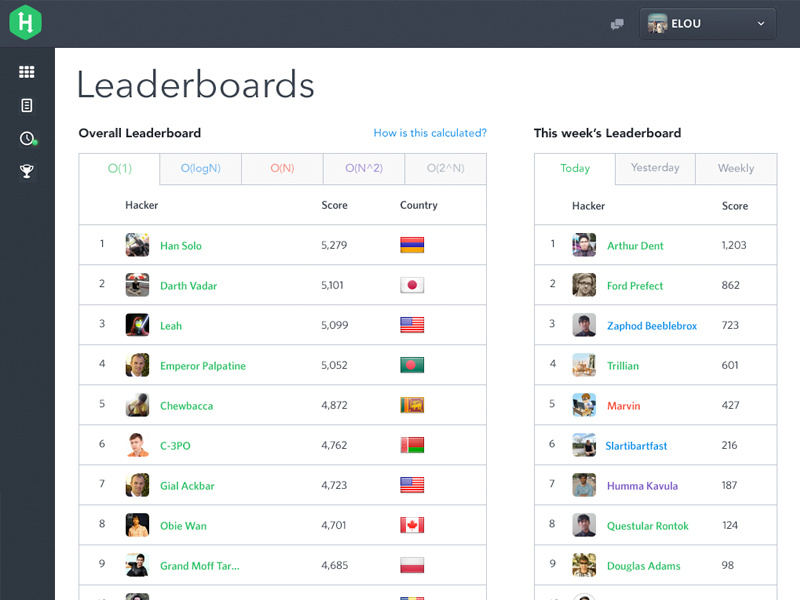
Task: Click Han Solo's score 5,279
Action: pos(334,245)
